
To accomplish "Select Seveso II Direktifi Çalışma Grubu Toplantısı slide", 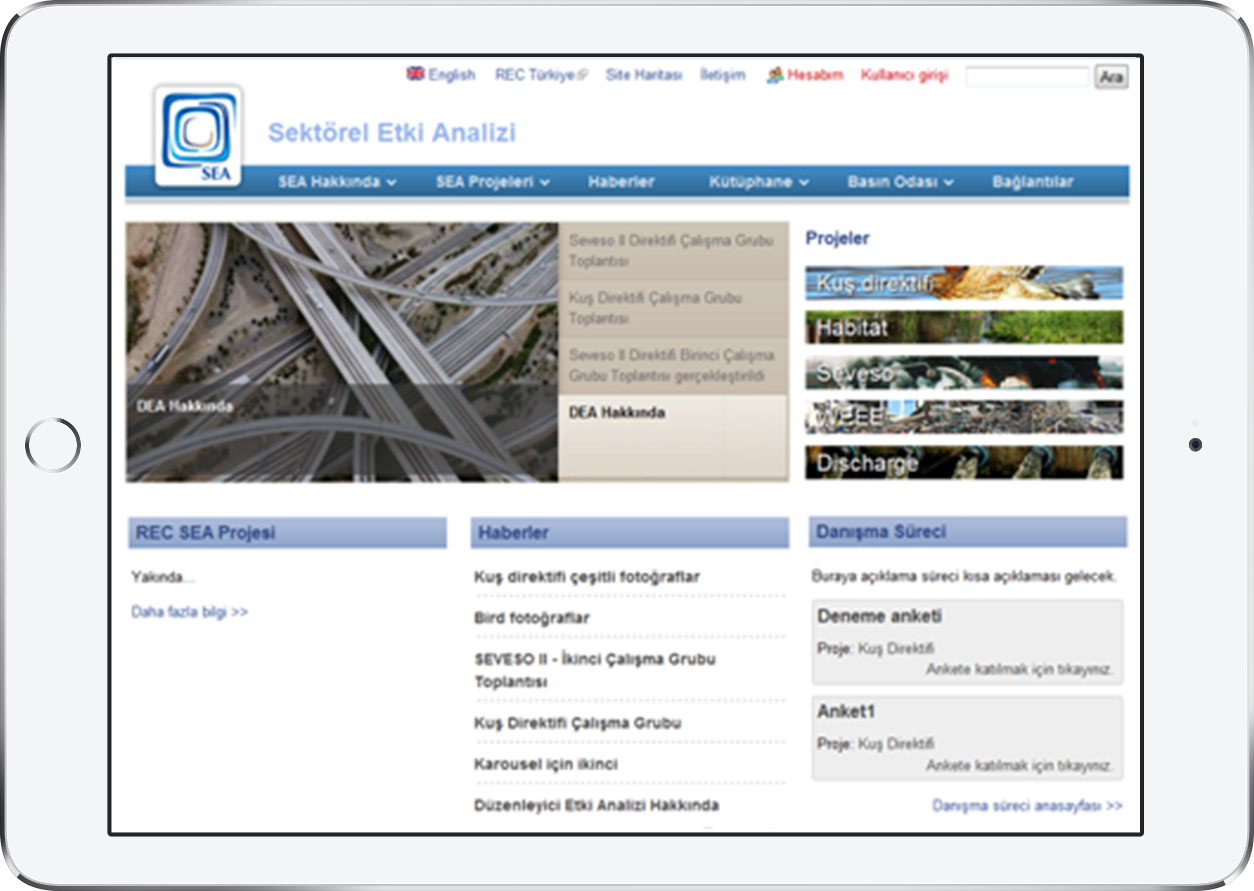I will [673, 251].
